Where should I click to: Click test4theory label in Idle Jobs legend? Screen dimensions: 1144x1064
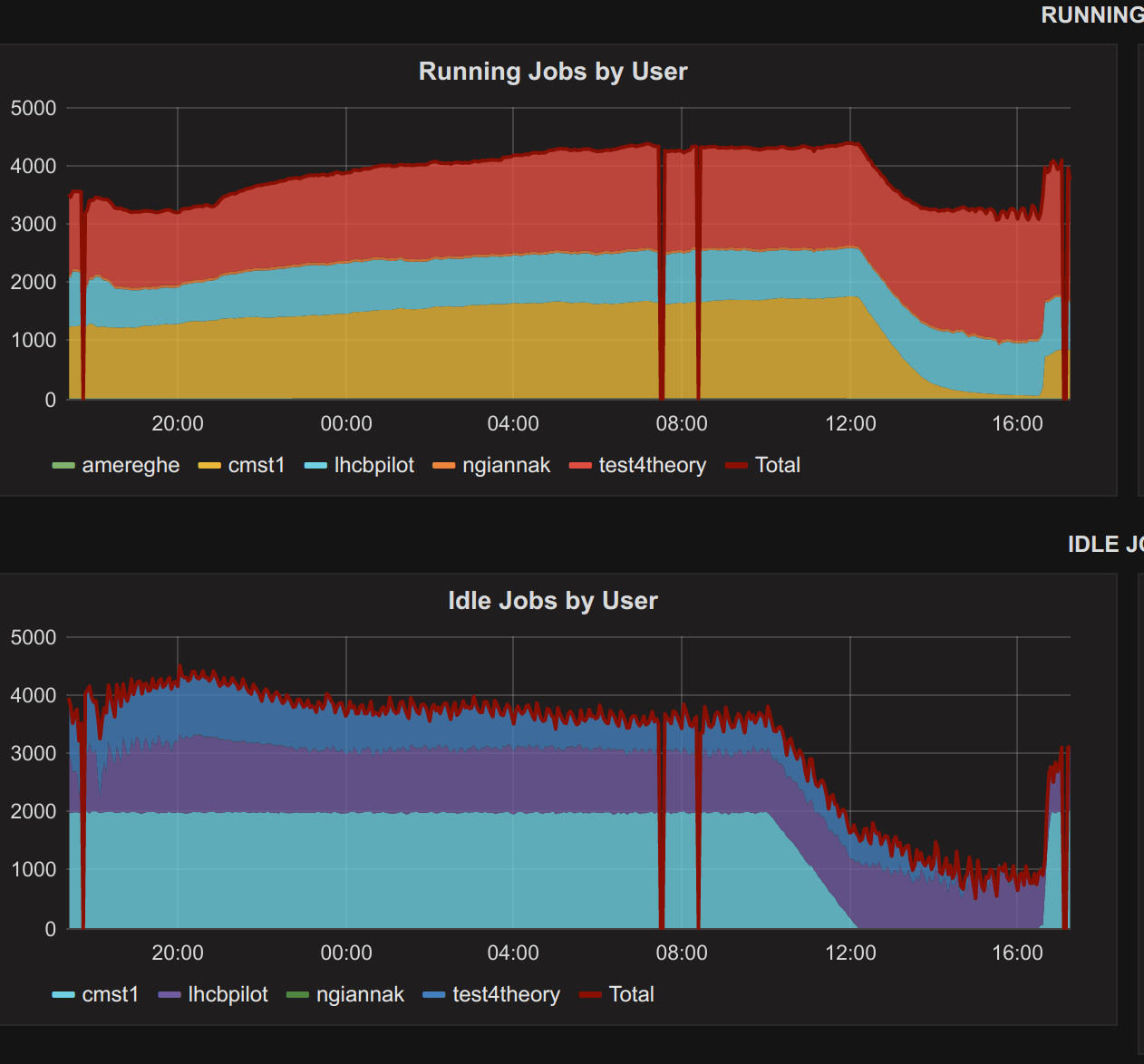tap(506, 995)
